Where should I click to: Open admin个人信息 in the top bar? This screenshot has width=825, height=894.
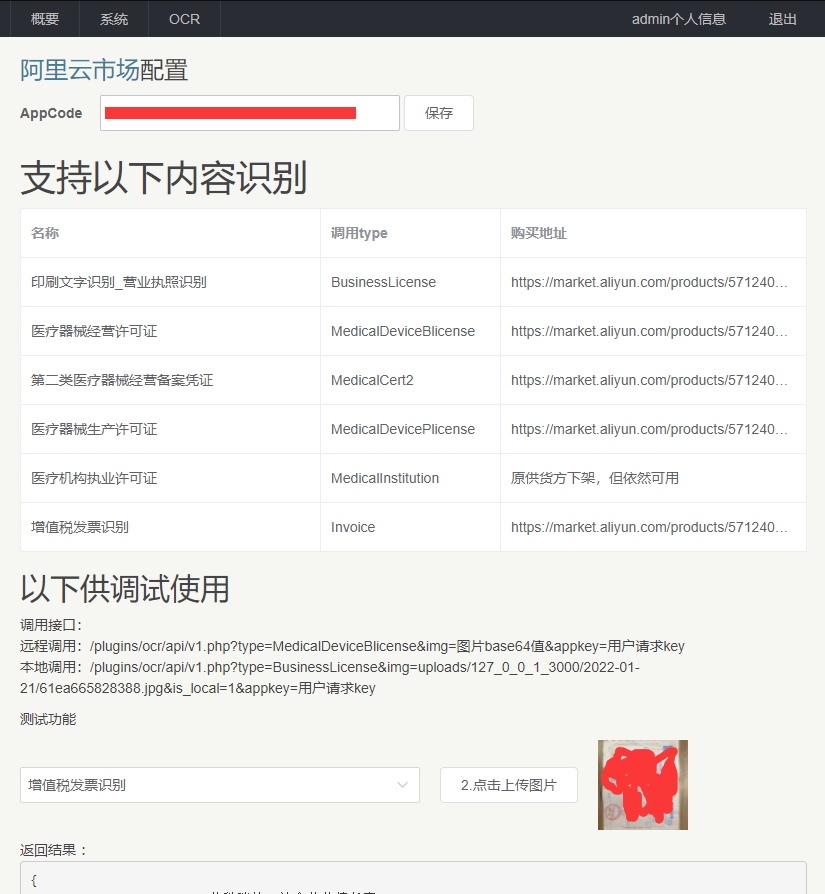point(678,19)
